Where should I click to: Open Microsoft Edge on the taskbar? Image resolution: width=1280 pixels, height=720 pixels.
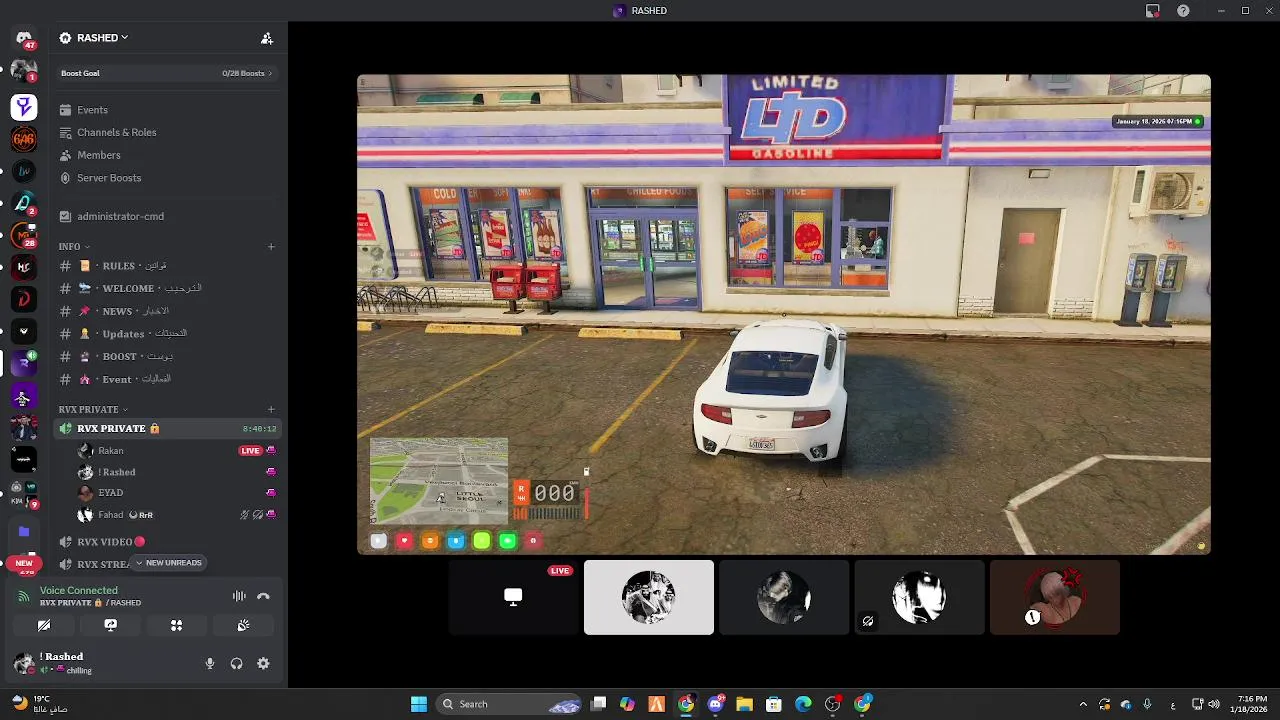(x=803, y=704)
